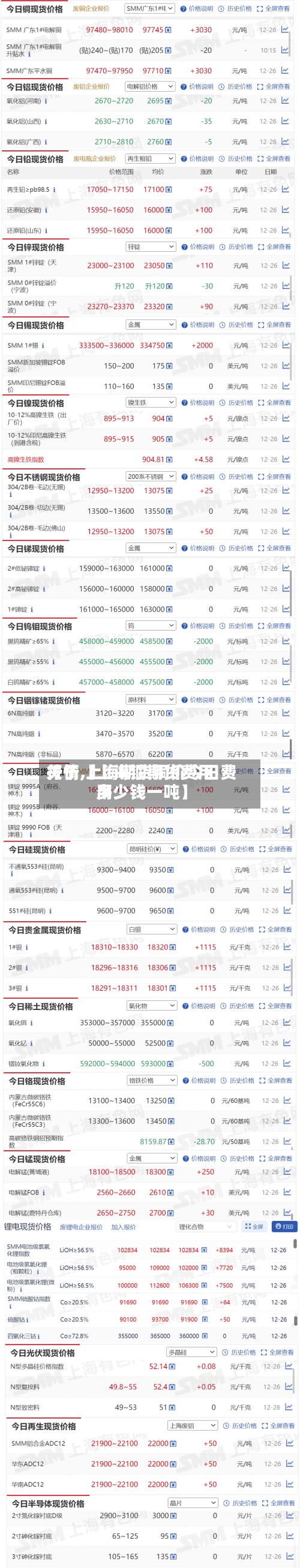
Task: Open the 白银 dropdown in precious metals
Action: [x=152, y=930]
